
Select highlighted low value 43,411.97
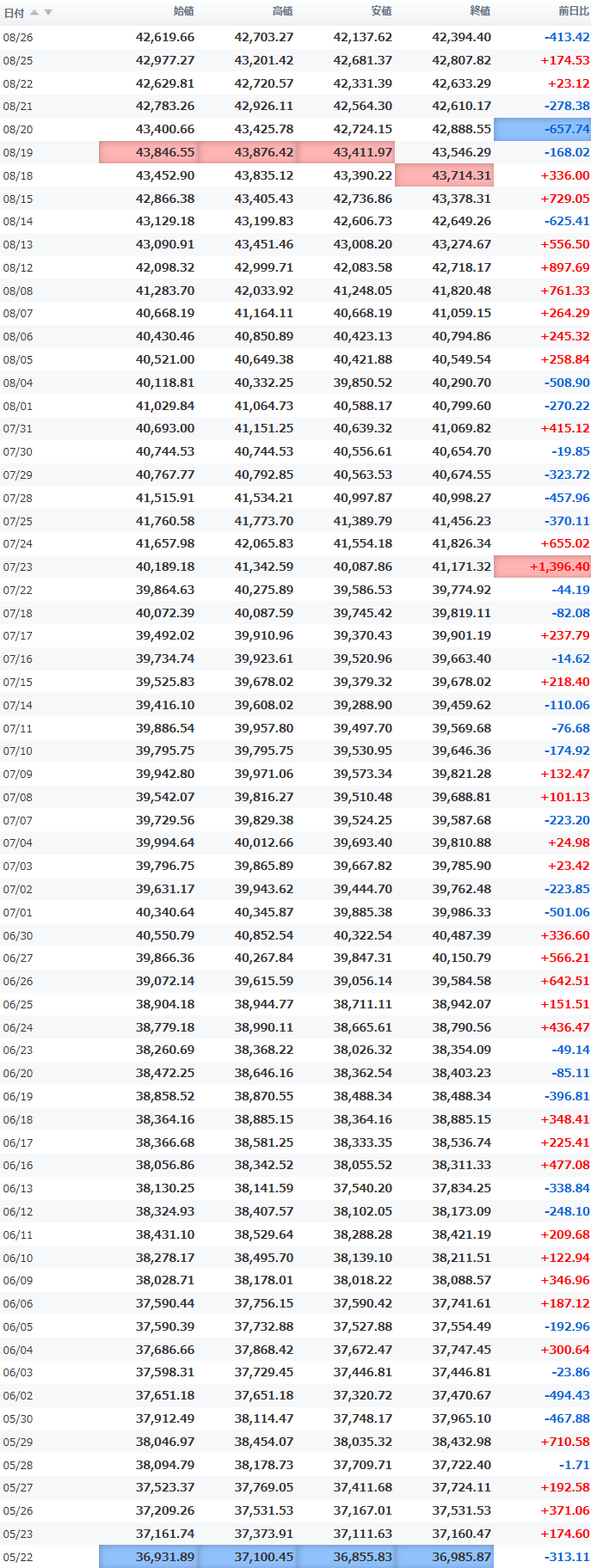tap(346, 152)
